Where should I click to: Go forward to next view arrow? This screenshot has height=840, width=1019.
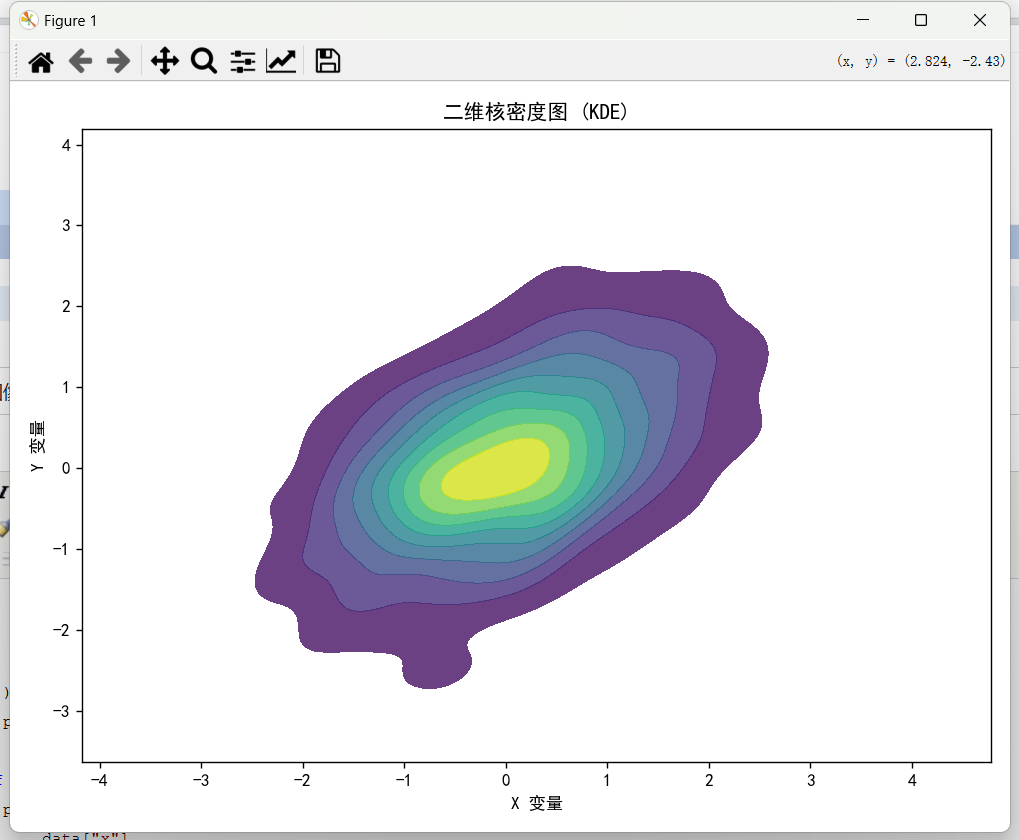click(119, 62)
